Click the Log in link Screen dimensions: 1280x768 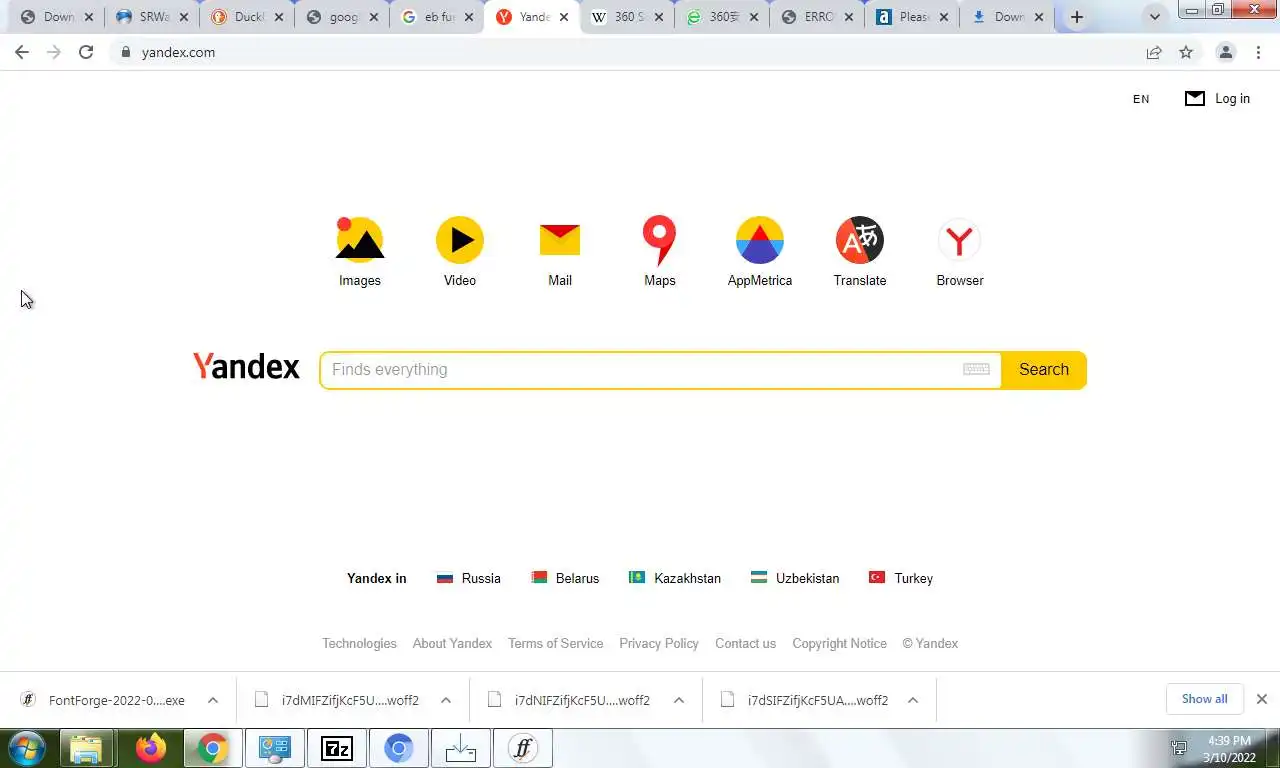pos(1232,98)
